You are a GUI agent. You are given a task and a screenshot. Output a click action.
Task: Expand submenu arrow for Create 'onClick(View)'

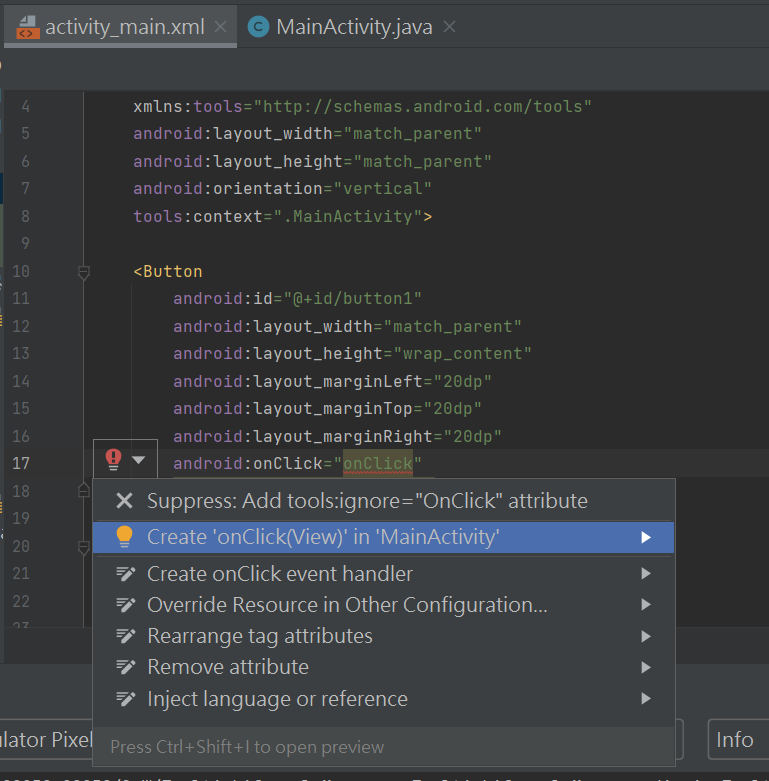click(x=646, y=537)
